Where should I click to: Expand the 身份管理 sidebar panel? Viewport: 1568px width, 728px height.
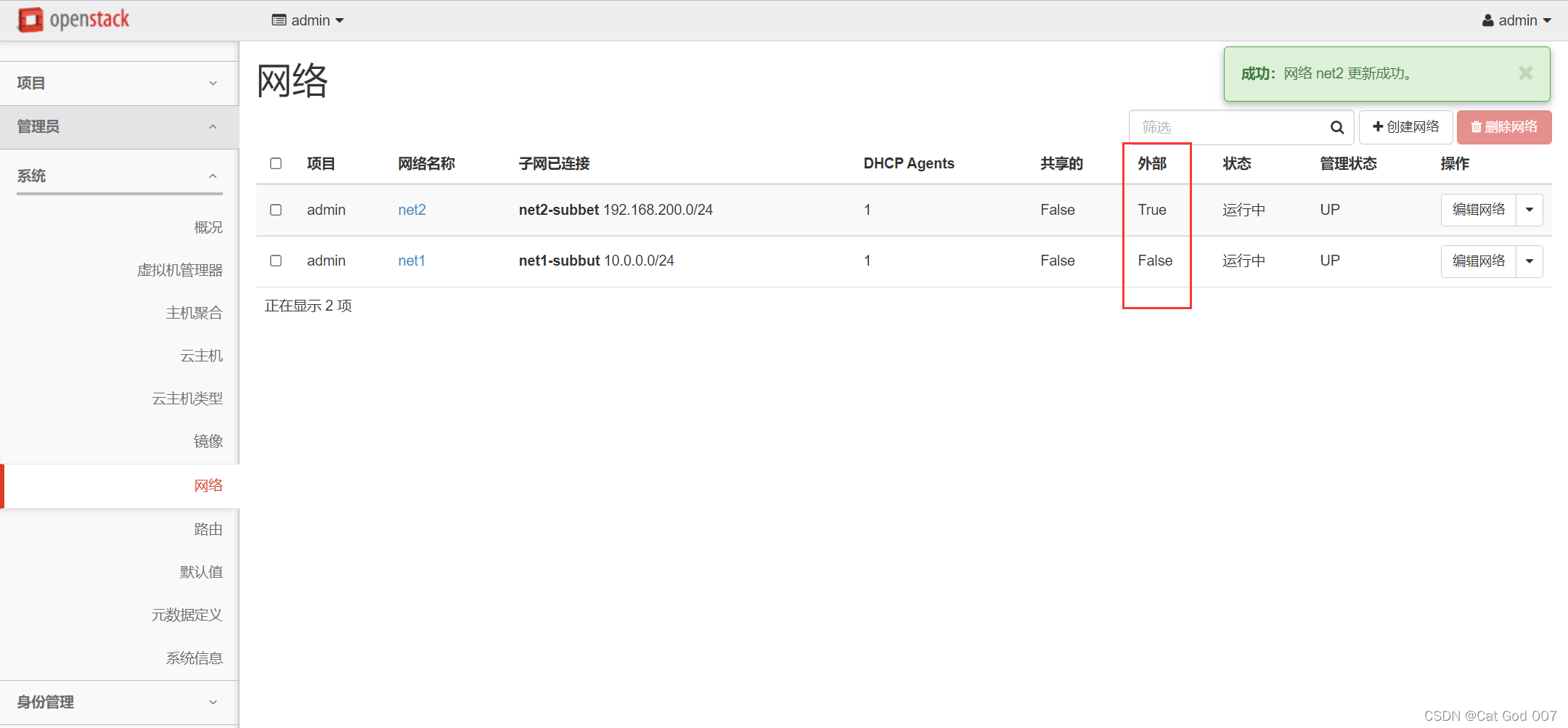coord(119,702)
